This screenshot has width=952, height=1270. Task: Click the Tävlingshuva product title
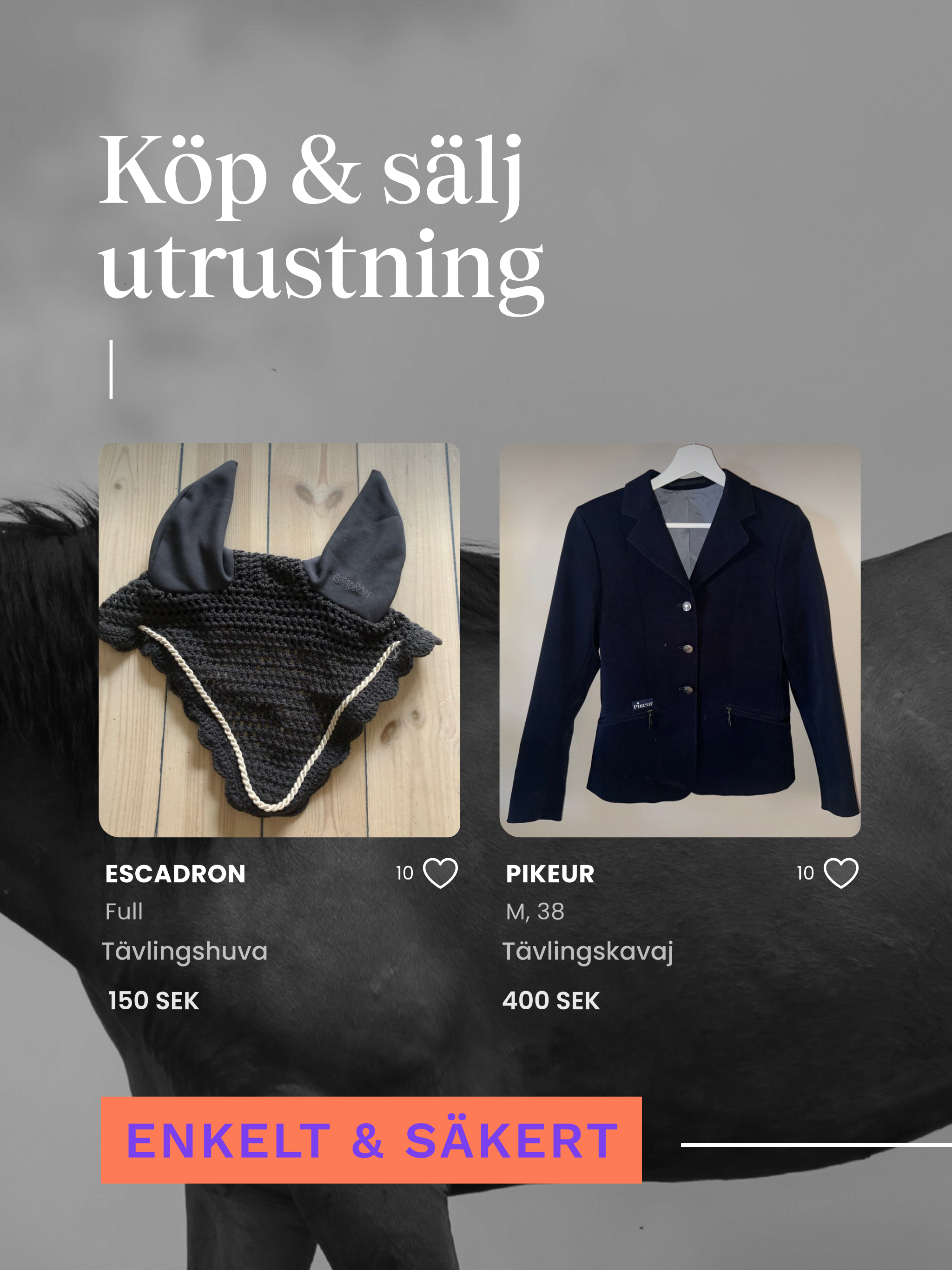185,952
